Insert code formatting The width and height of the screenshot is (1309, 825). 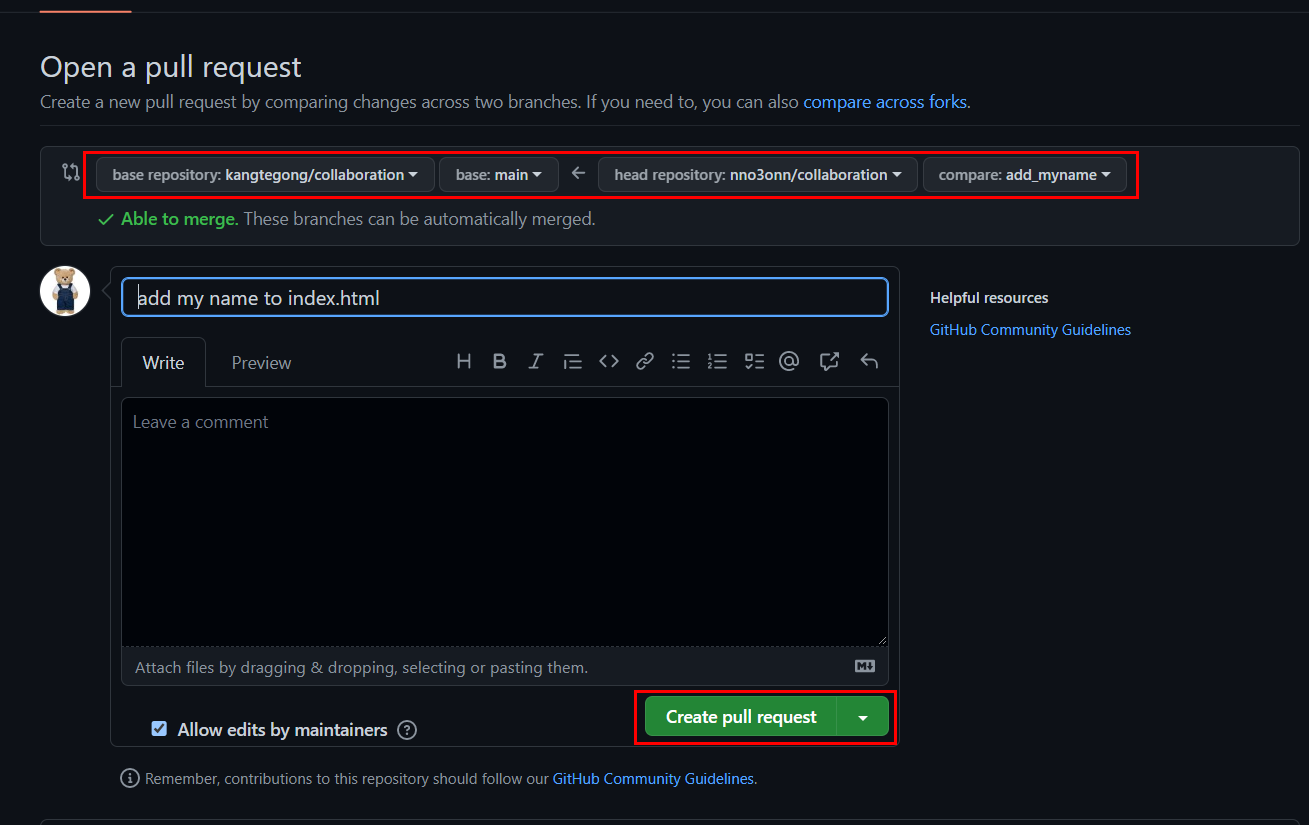(x=609, y=362)
